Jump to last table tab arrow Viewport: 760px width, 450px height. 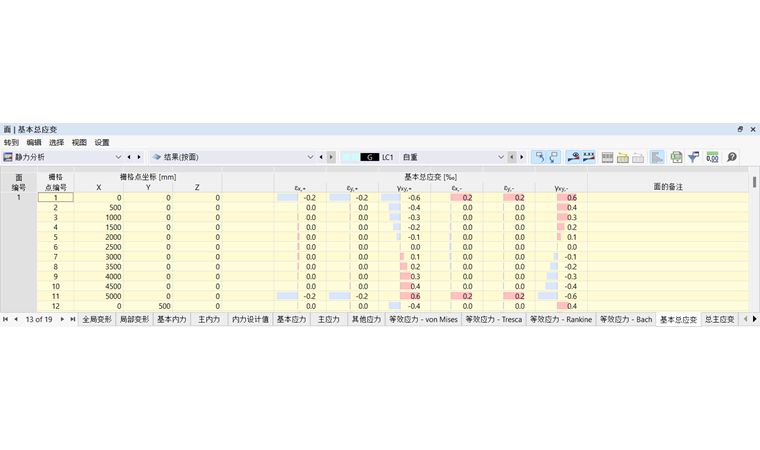pyautogui.click(x=73, y=319)
